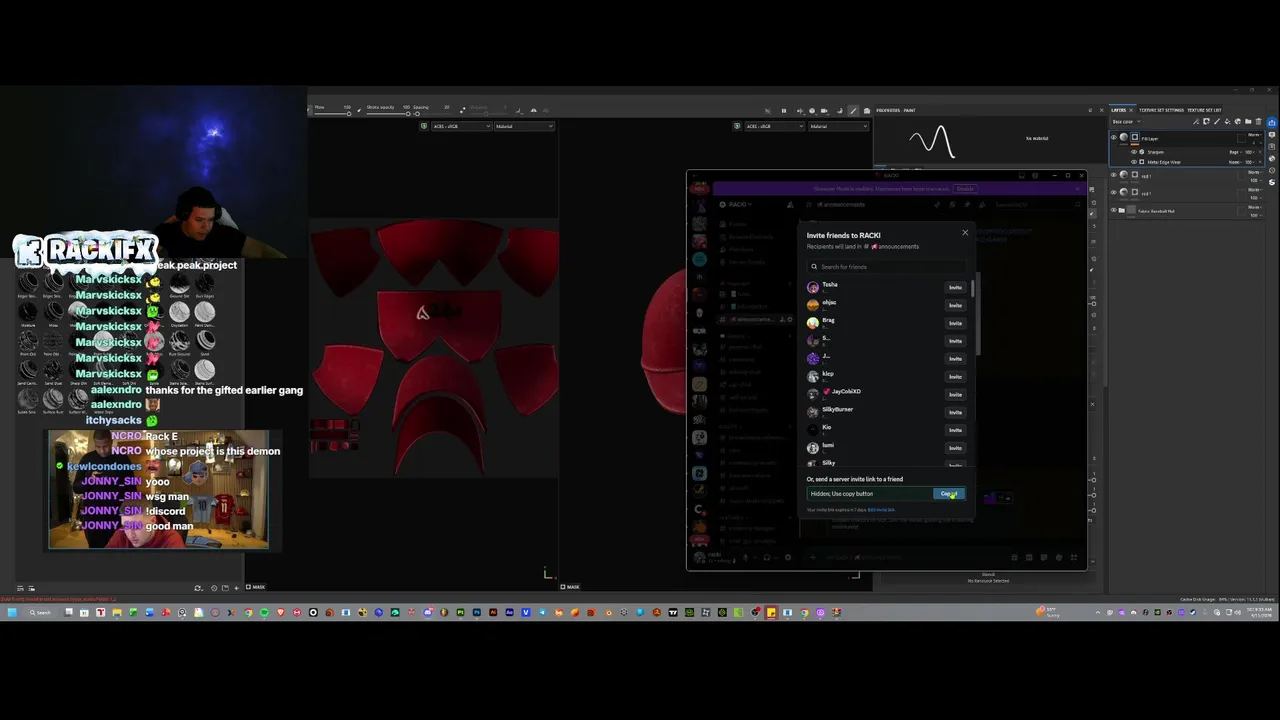This screenshot has height=720, width=1280.
Task: Click the add effect wand icon in Layers
Action: click(1196, 121)
